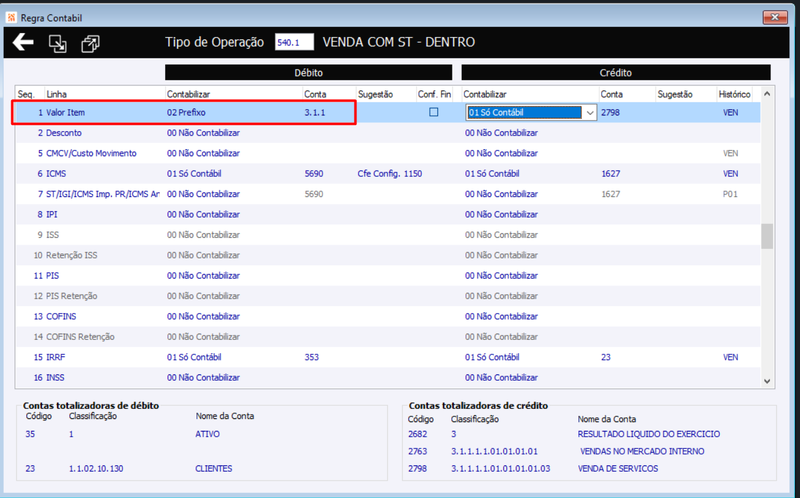Click debit account 353 in IRRF row

coord(312,357)
